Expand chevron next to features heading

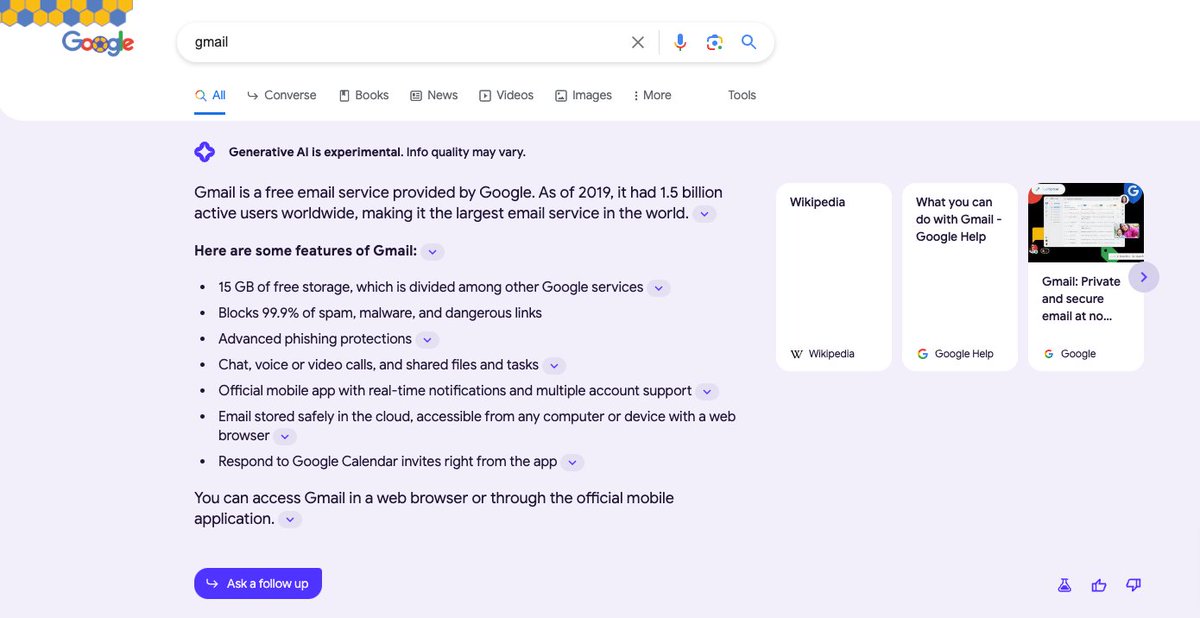point(433,252)
